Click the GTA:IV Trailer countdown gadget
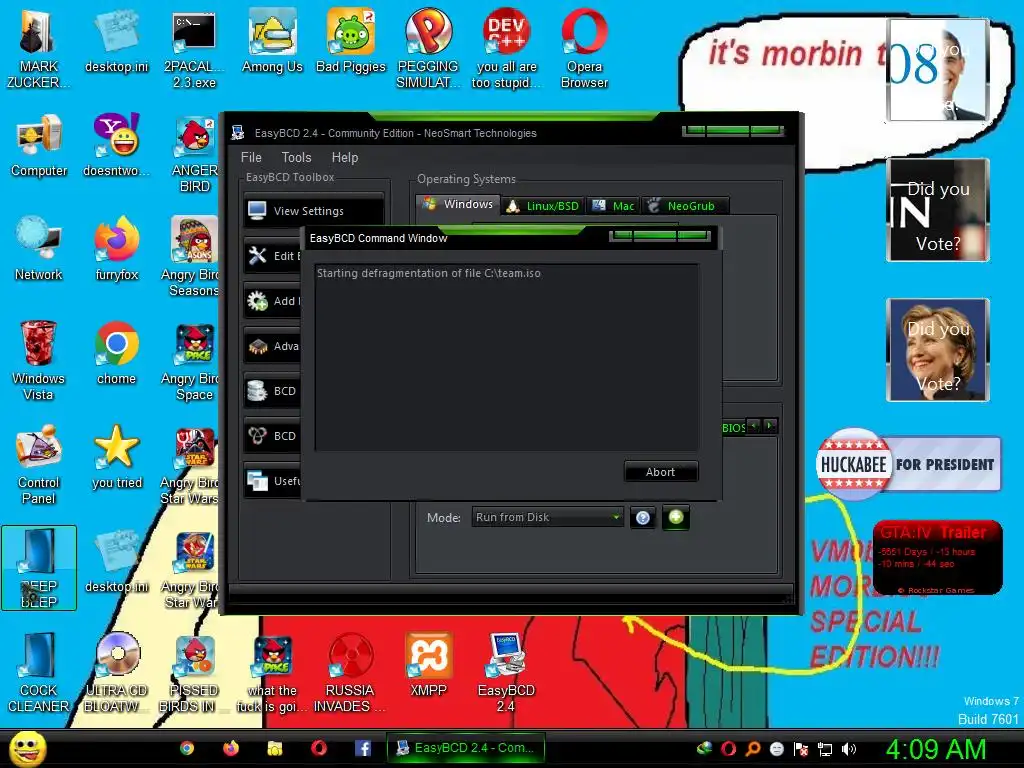The width and height of the screenshot is (1024, 768). point(937,557)
